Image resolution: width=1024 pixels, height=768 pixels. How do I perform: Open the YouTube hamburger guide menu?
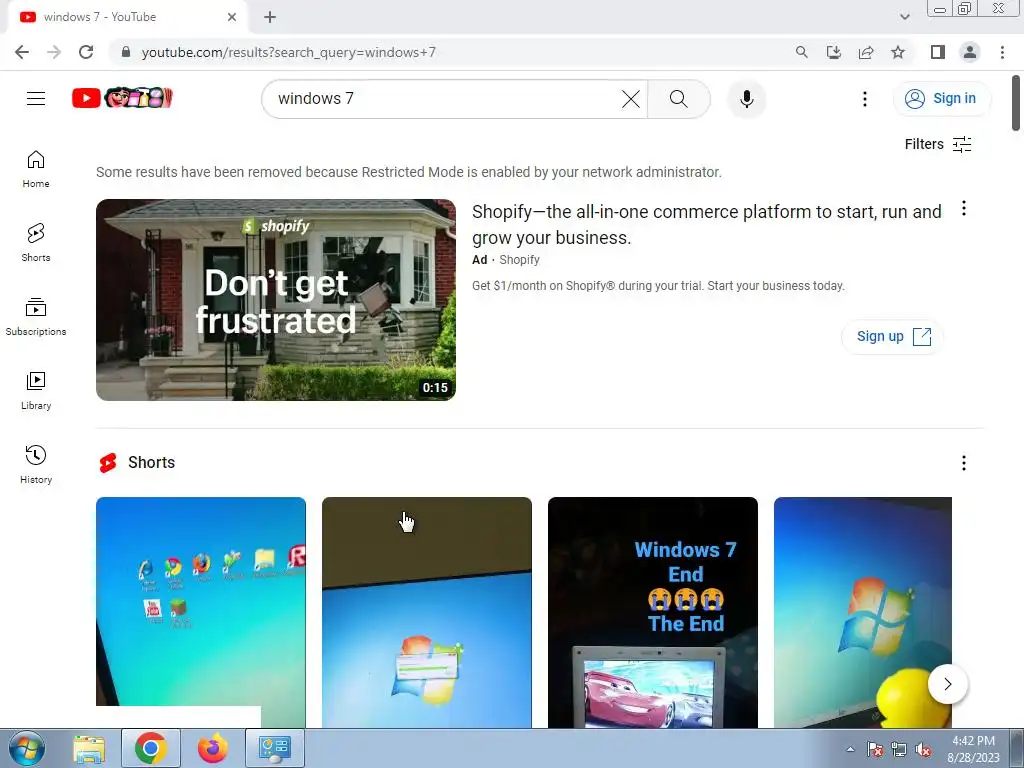click(36, 99)
